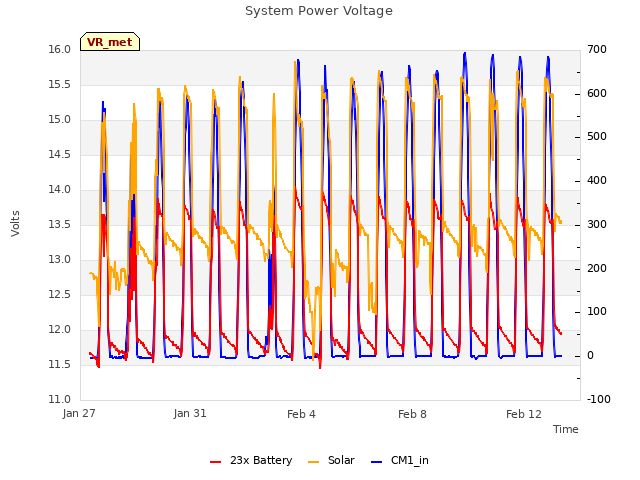
Task: Click the Volts y-axis label
Action: 16,223
